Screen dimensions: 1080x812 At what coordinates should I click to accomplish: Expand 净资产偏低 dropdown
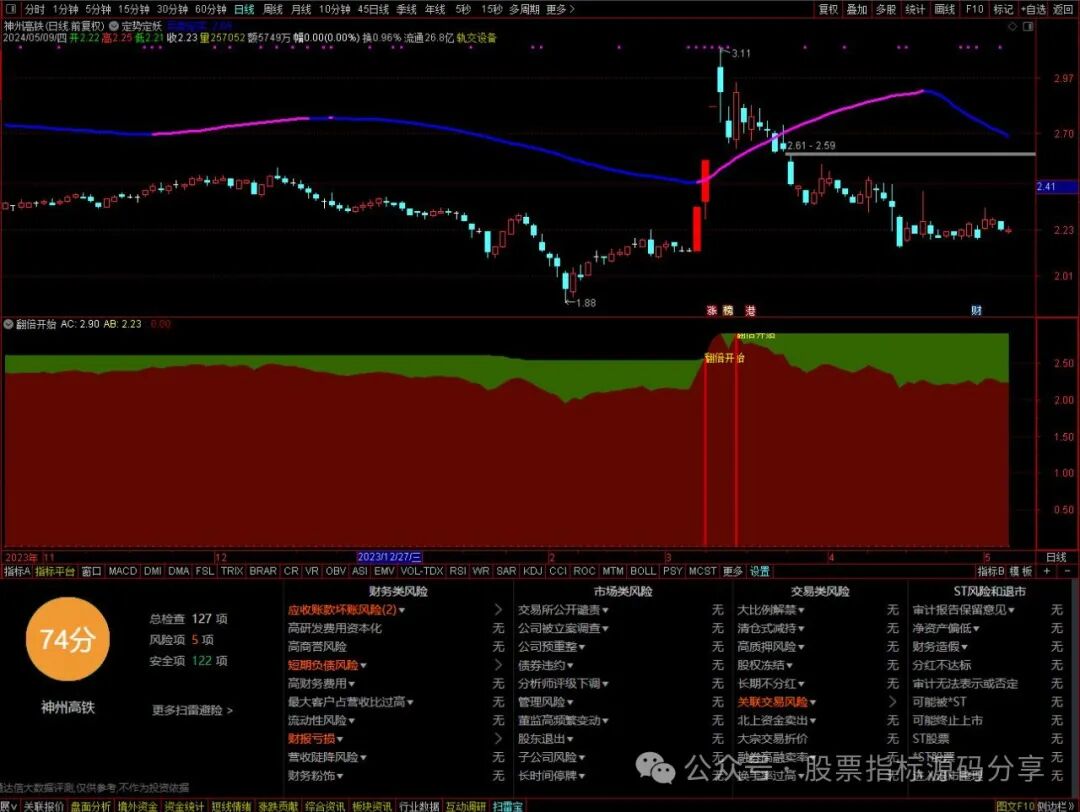click(x=976, y=629)
